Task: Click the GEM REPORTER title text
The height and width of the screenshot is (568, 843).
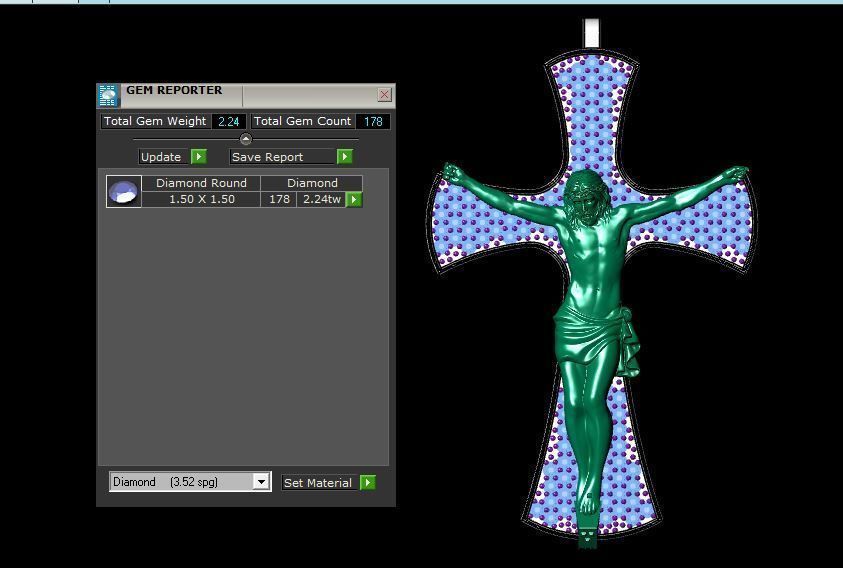Action: 174,90
